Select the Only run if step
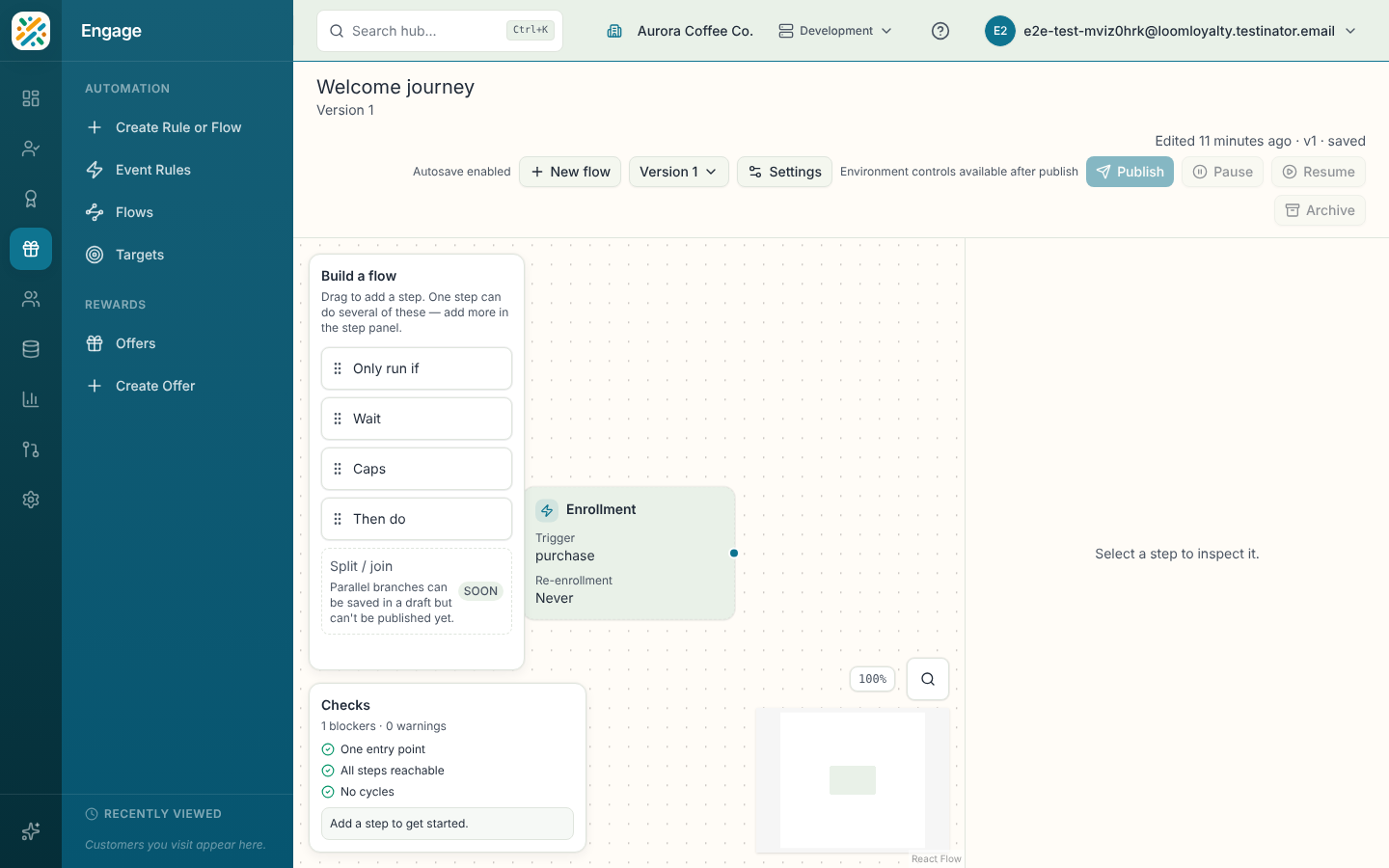This screenshot has height=868, width=1389. 417,368
